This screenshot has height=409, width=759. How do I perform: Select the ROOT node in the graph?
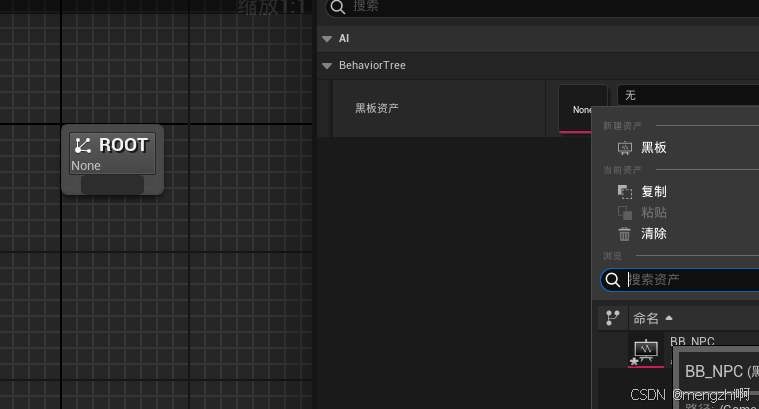tap(112, 160)
